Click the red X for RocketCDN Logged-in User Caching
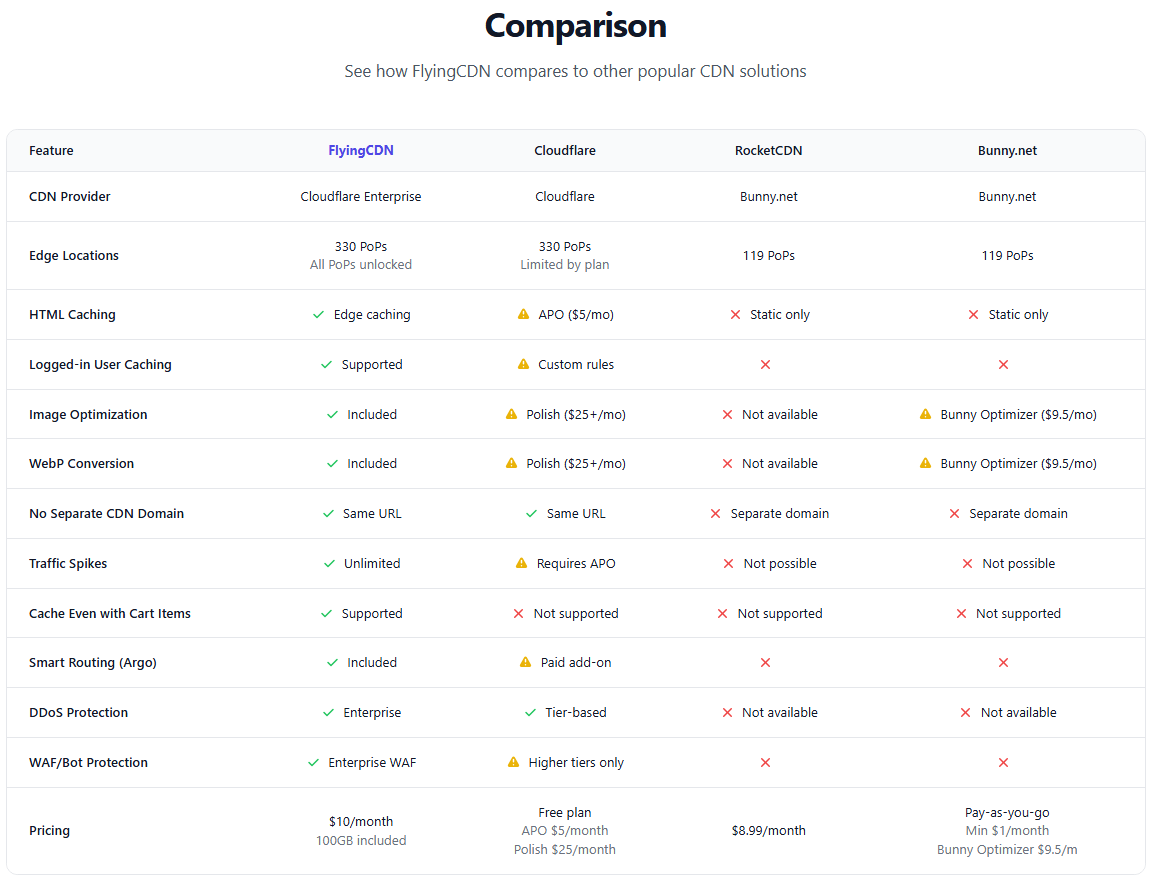Screen dimensions: 1154x883 765,365
